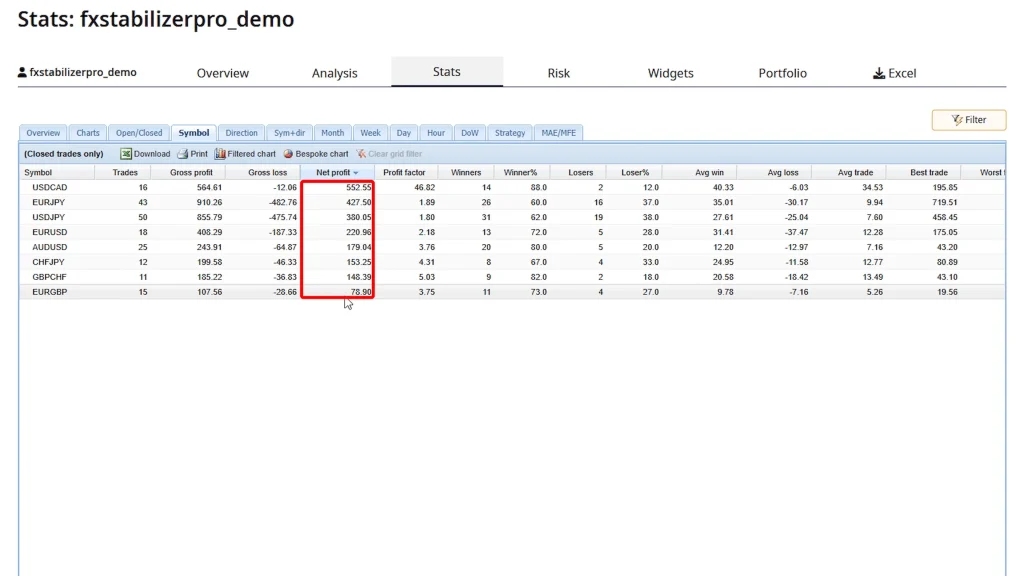Open the Widgets section
This screenshot has height=576, width=1024.
pyautogui.click(x=670, y=73)
